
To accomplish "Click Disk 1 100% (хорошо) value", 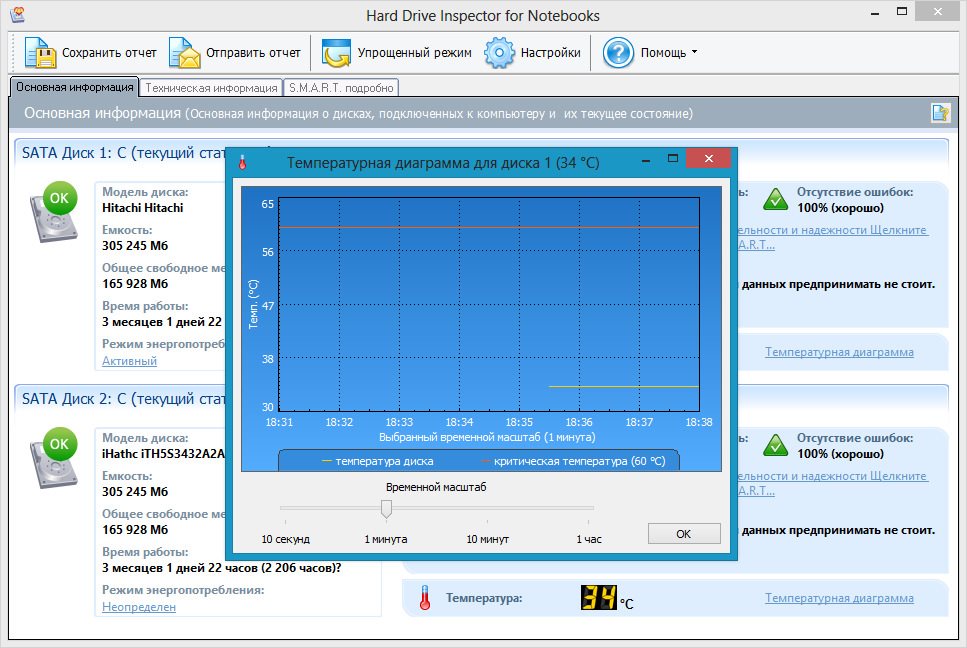I will click(840, 208).
